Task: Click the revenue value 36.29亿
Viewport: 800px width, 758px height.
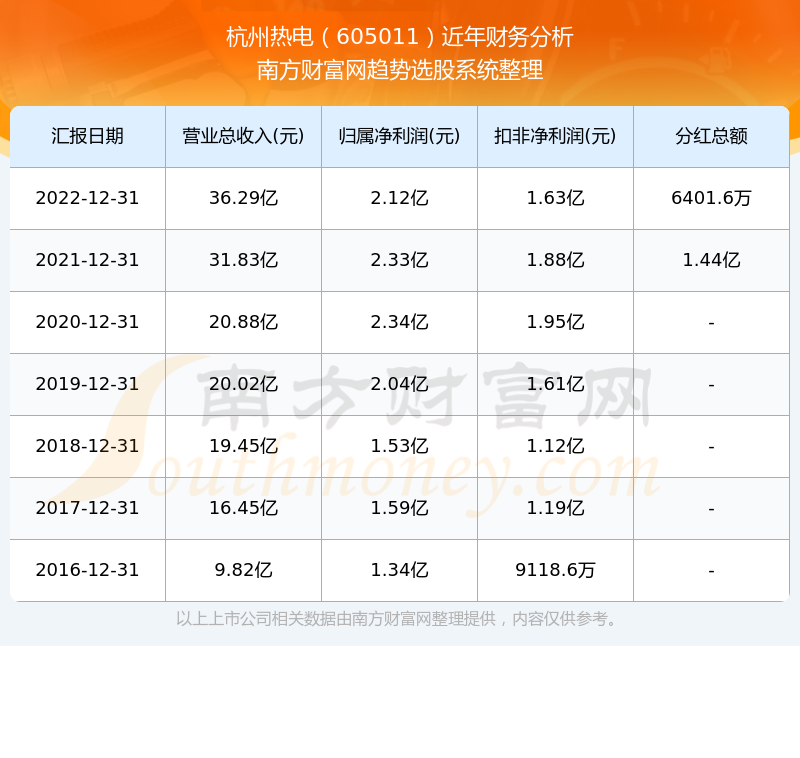Action: point(243,198)
